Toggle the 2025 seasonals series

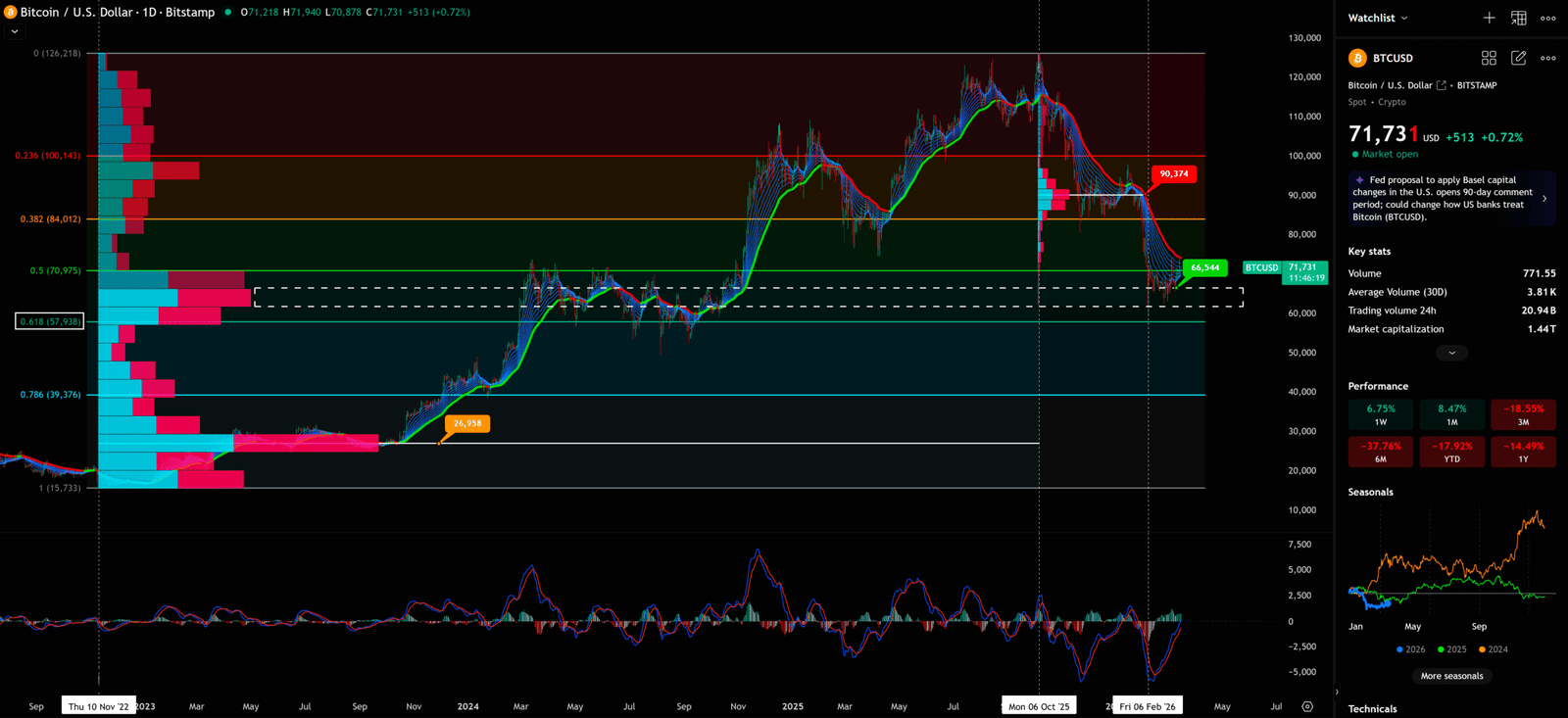pyautogui.click(x=1451, y=649)
